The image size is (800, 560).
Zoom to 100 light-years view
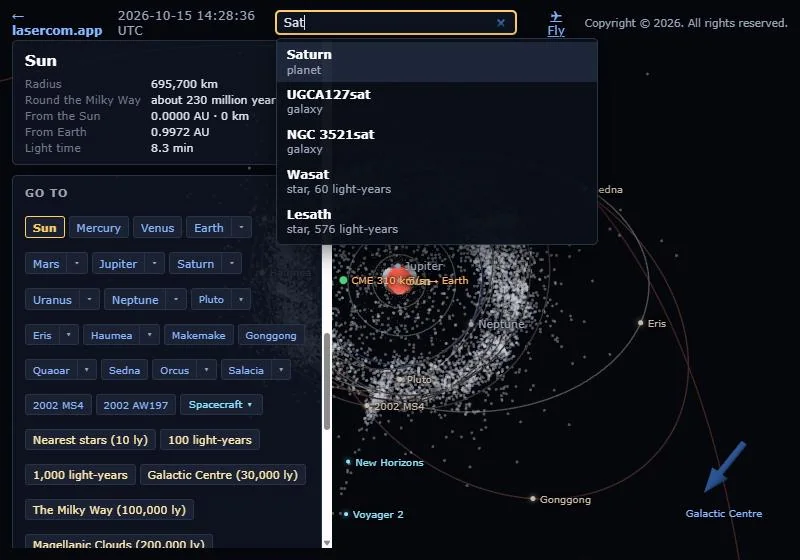tap(210, 440)
